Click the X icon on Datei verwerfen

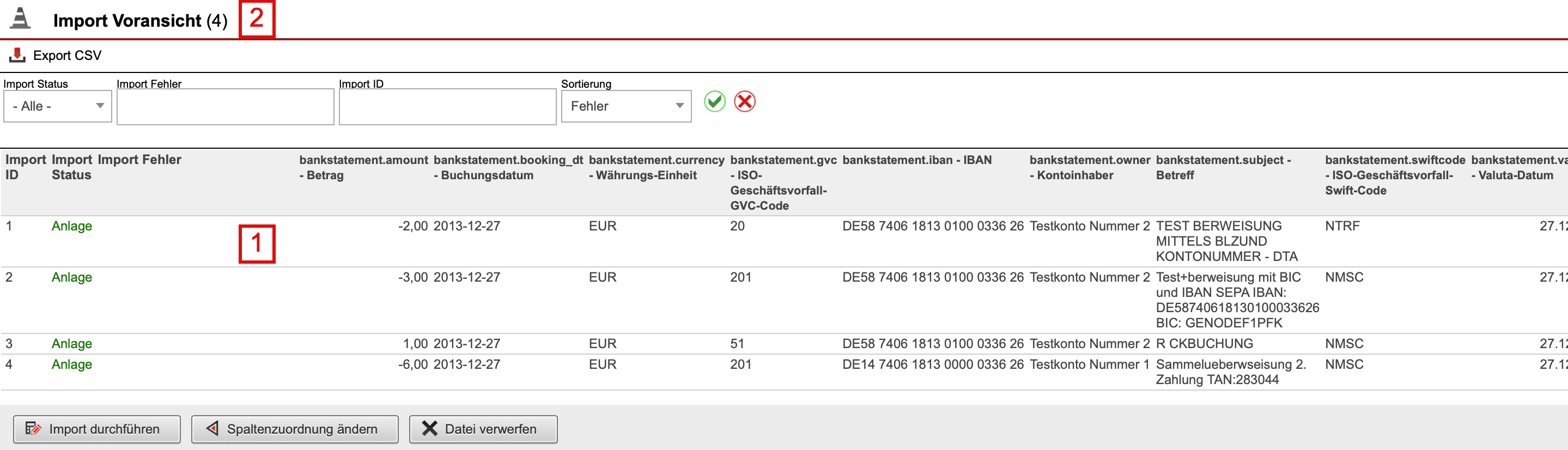[430, 429]
